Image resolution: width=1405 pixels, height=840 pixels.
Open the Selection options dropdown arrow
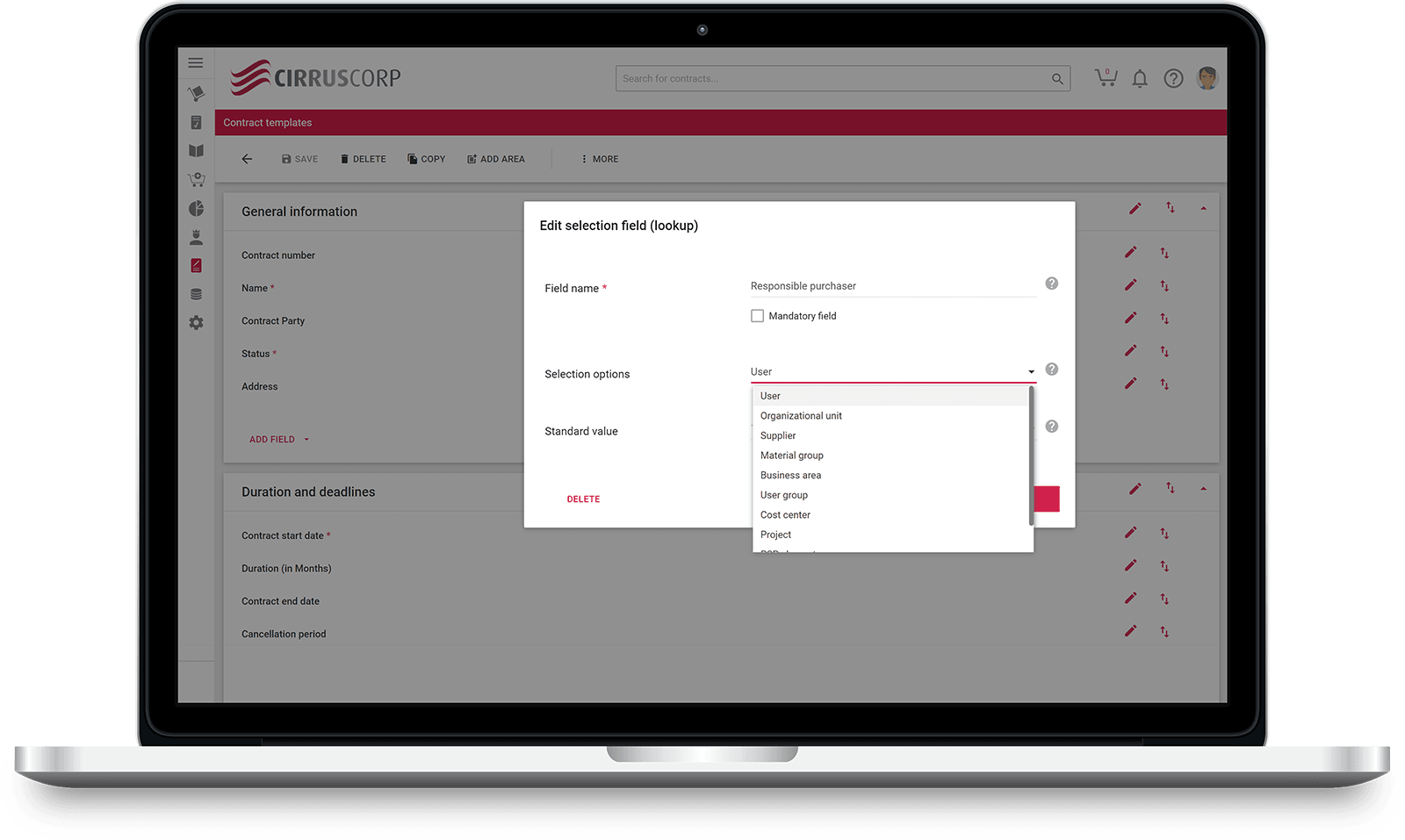[x=1031, y=372]
